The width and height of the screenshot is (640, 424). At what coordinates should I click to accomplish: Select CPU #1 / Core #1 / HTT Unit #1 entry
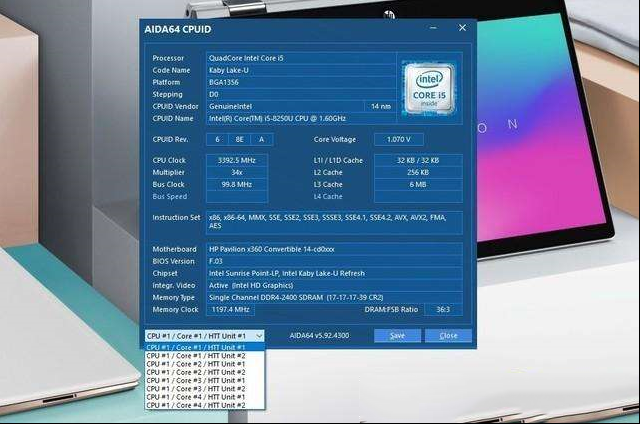point(205,347)
